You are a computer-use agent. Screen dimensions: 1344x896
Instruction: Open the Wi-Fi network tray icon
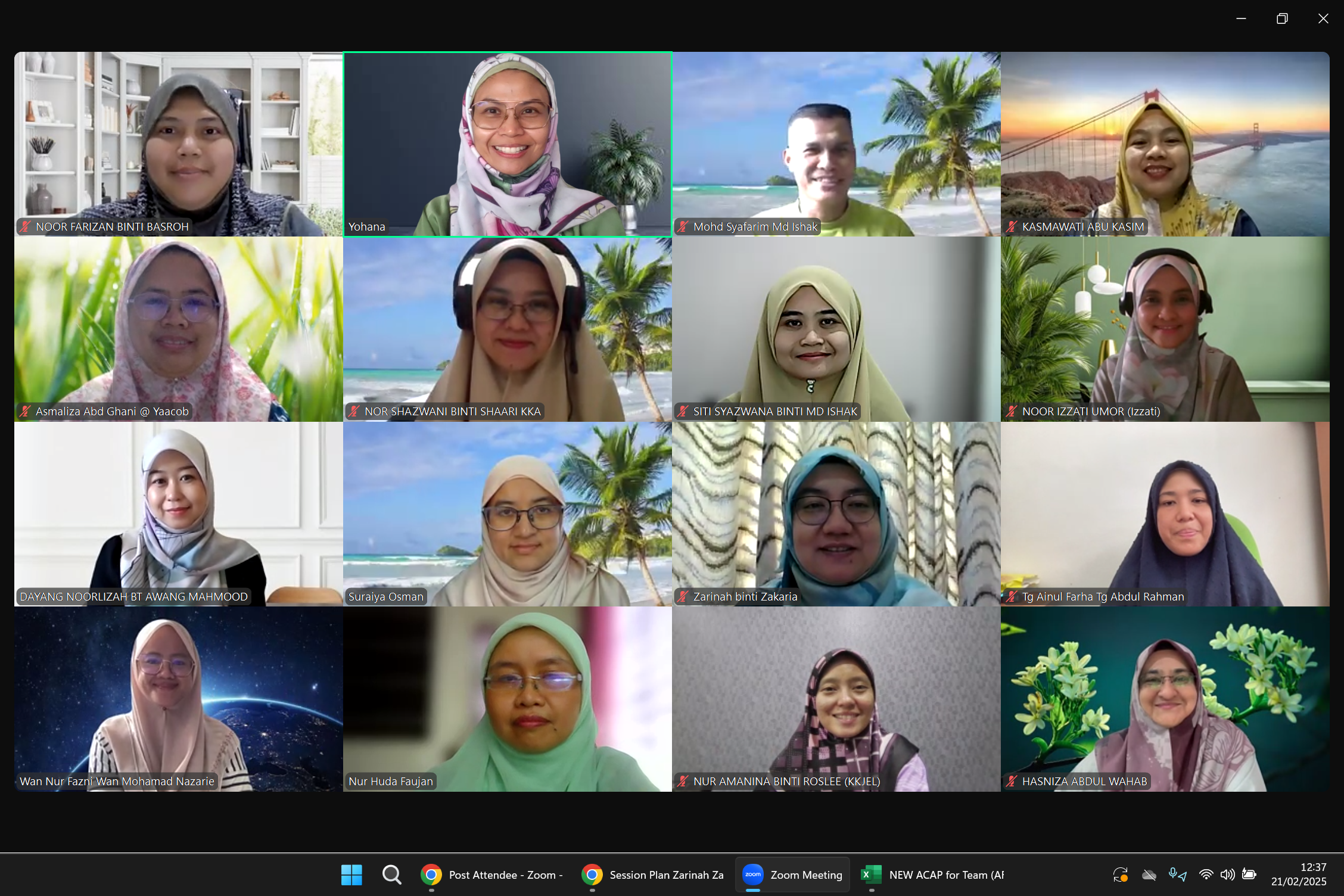(x=1206, y=875)
